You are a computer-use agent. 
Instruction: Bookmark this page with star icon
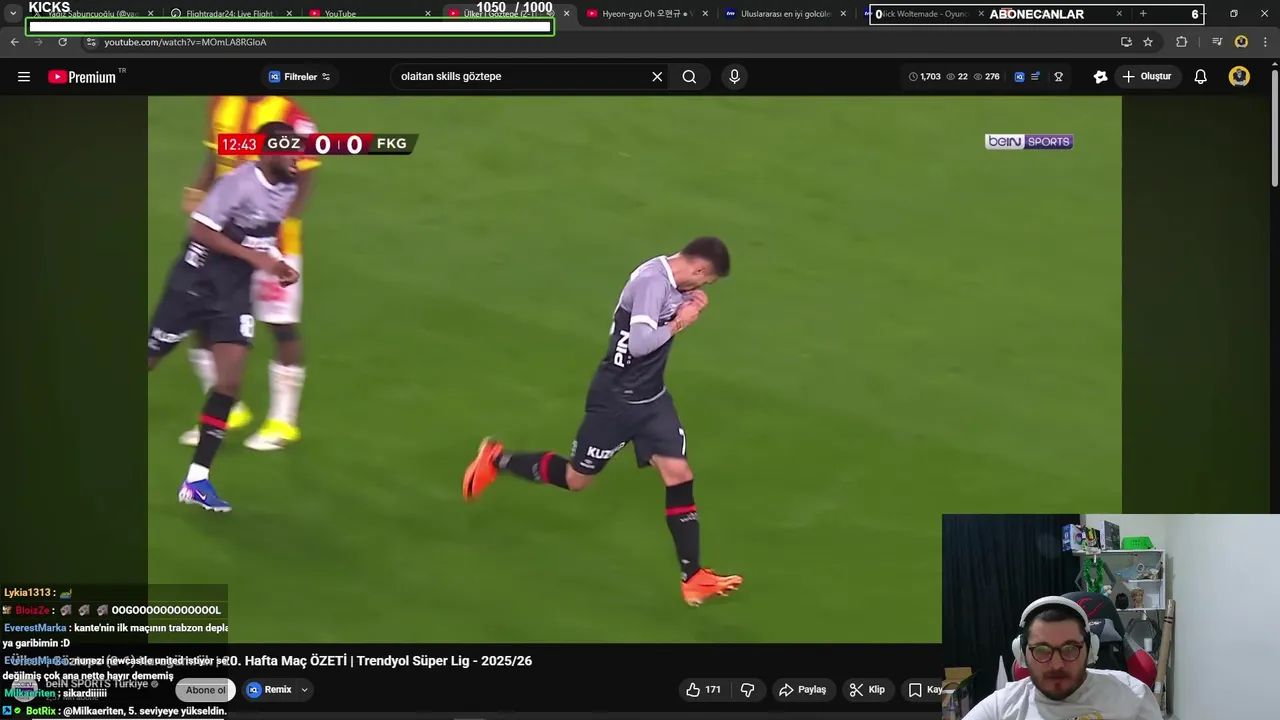[1148, 42]
